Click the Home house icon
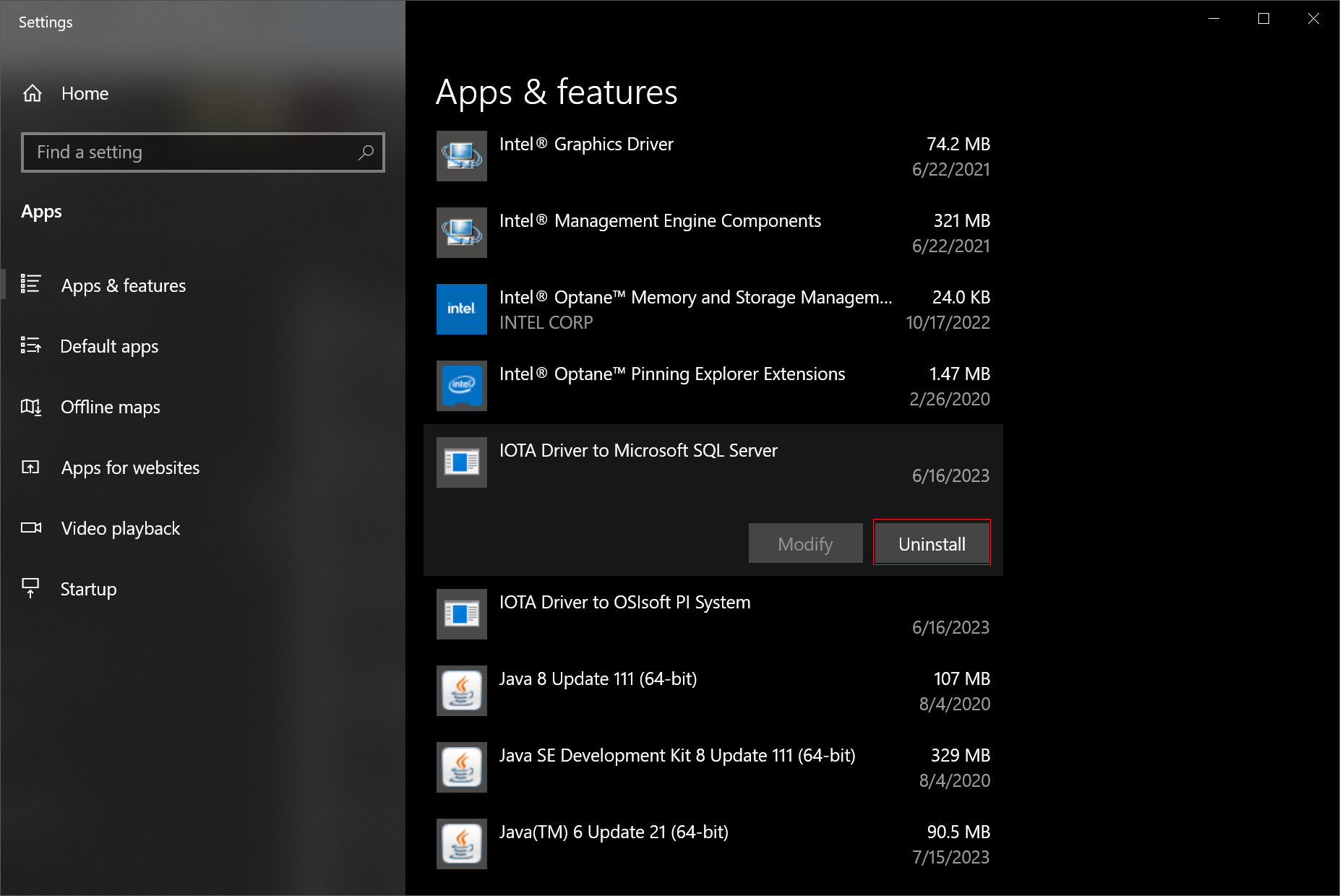1340x896 pixels. coord(33,93)
